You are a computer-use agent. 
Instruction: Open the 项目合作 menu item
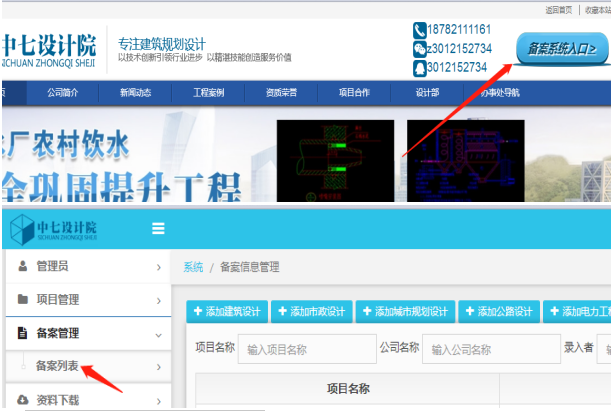pyautogui.click(x=354, y=93)
